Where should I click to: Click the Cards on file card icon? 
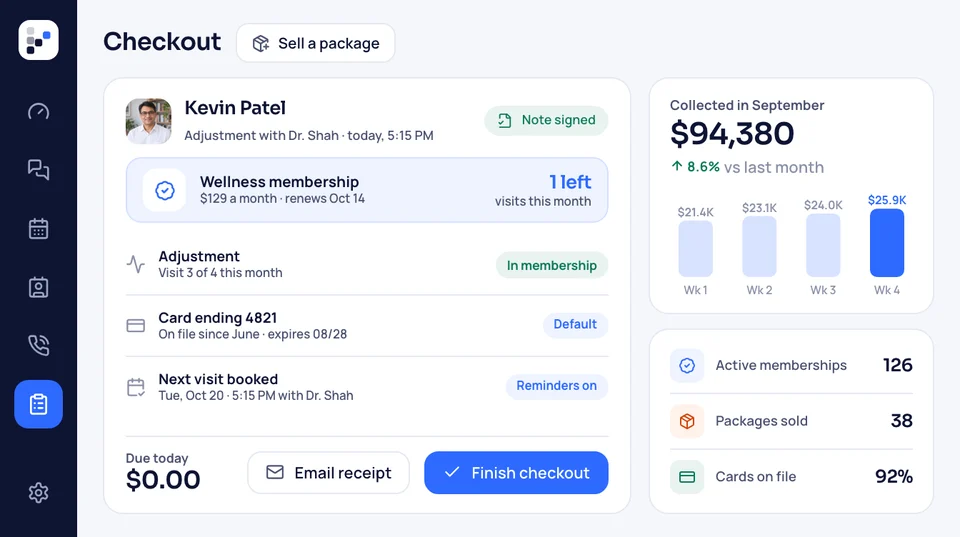tap(687, 477)
